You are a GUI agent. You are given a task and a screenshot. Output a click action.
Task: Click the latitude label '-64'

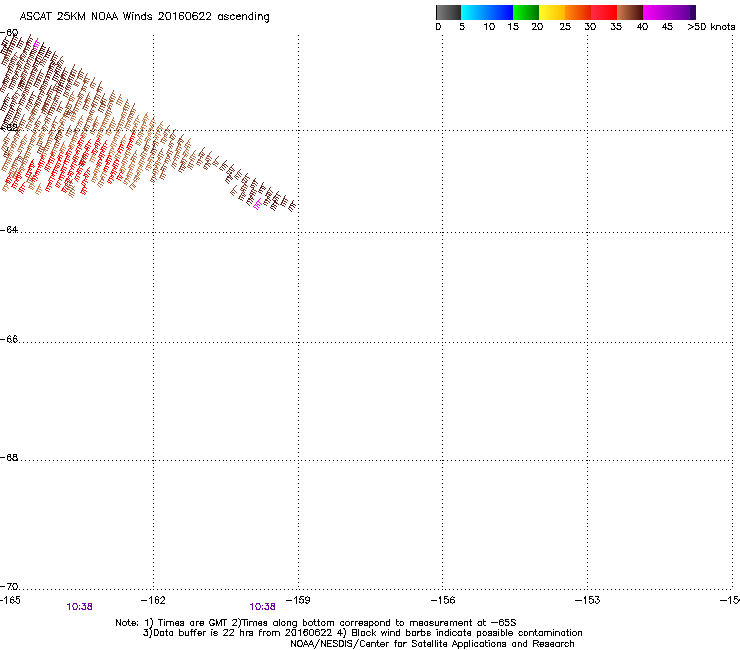tap(9, 230)
